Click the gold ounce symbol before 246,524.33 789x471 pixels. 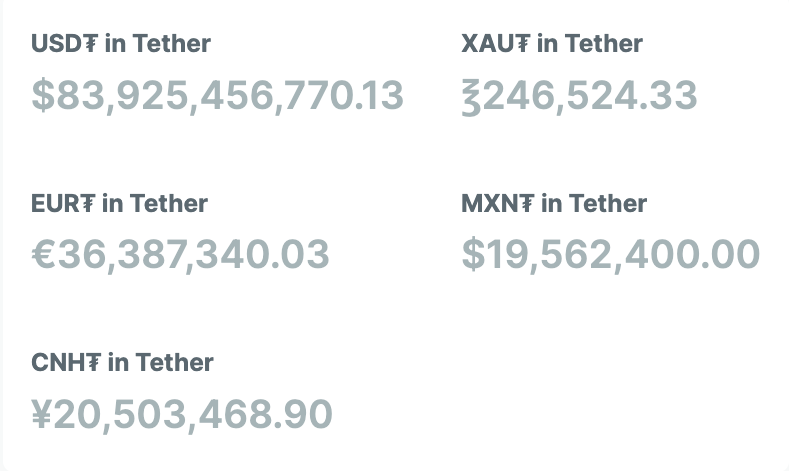(473, 96)
